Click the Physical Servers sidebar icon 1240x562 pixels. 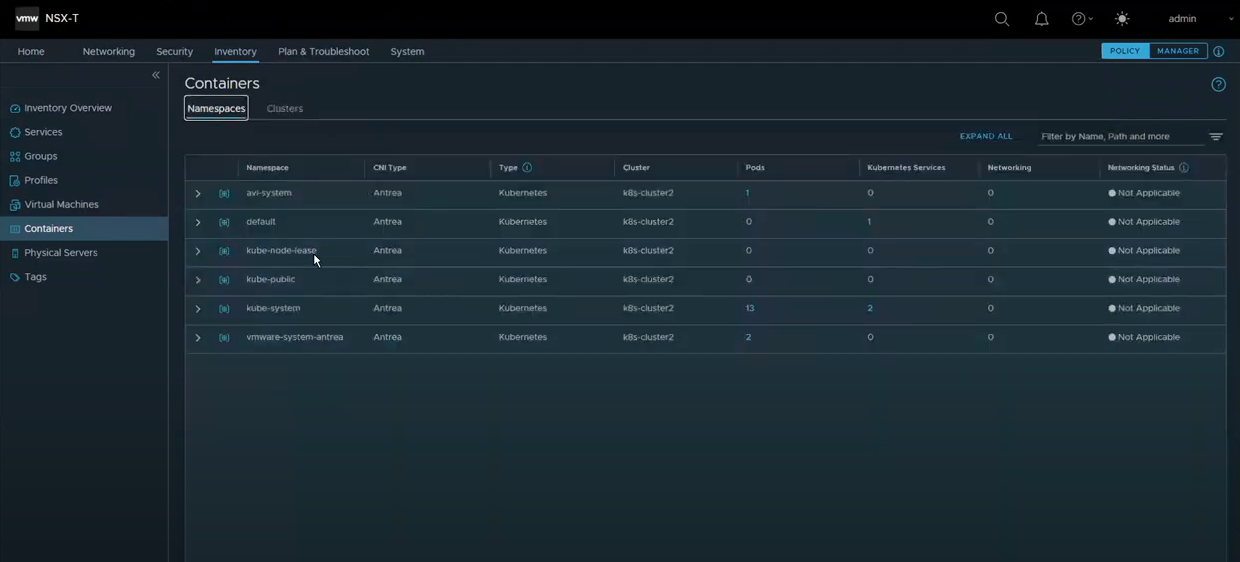[x=15, y=253]
